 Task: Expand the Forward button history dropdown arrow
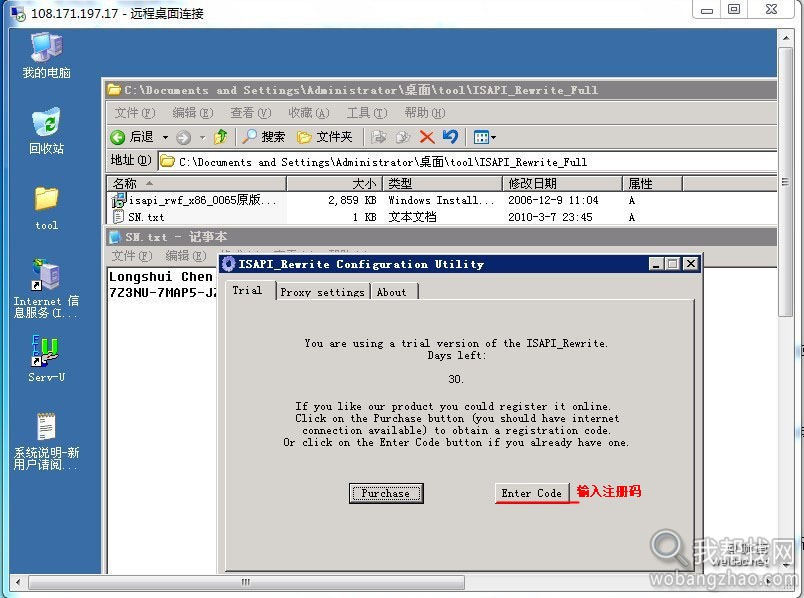[203, 137]
